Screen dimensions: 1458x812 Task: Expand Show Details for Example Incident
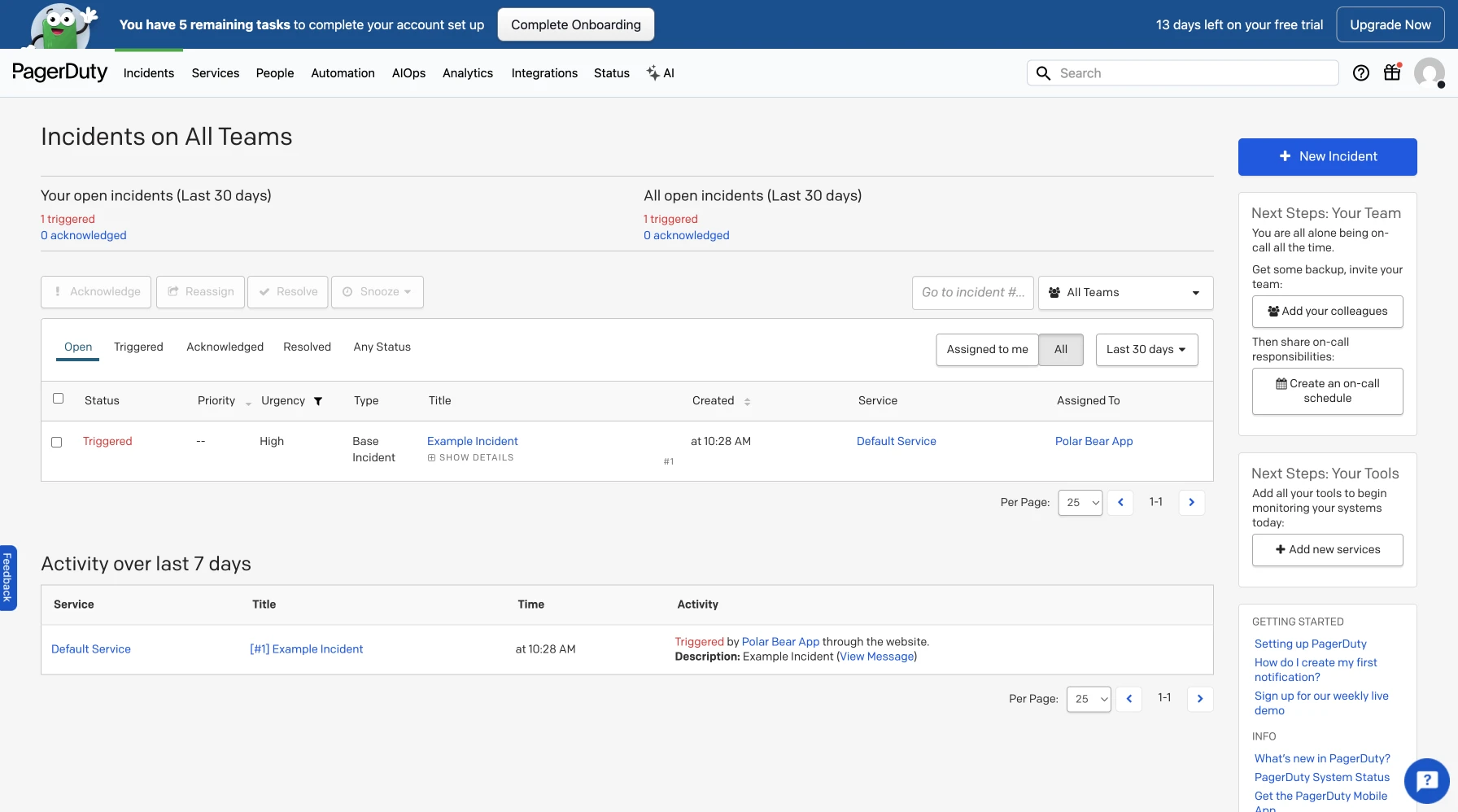pos(470,458)
